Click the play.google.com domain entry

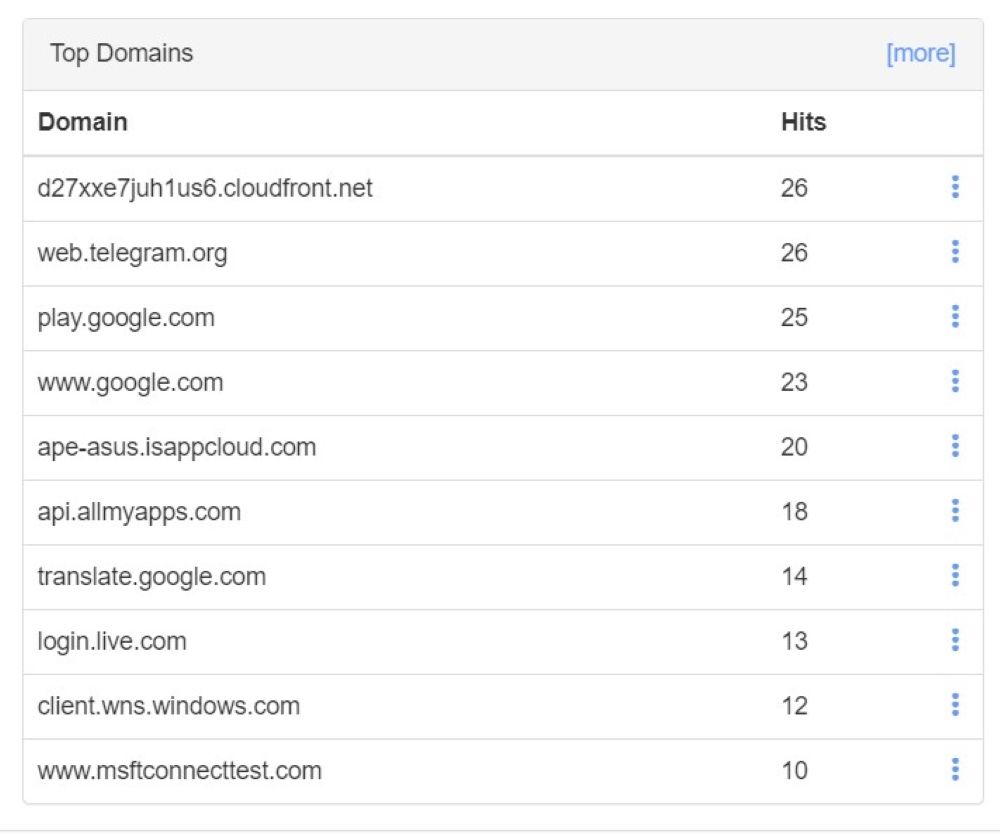[x=126, y=318]
